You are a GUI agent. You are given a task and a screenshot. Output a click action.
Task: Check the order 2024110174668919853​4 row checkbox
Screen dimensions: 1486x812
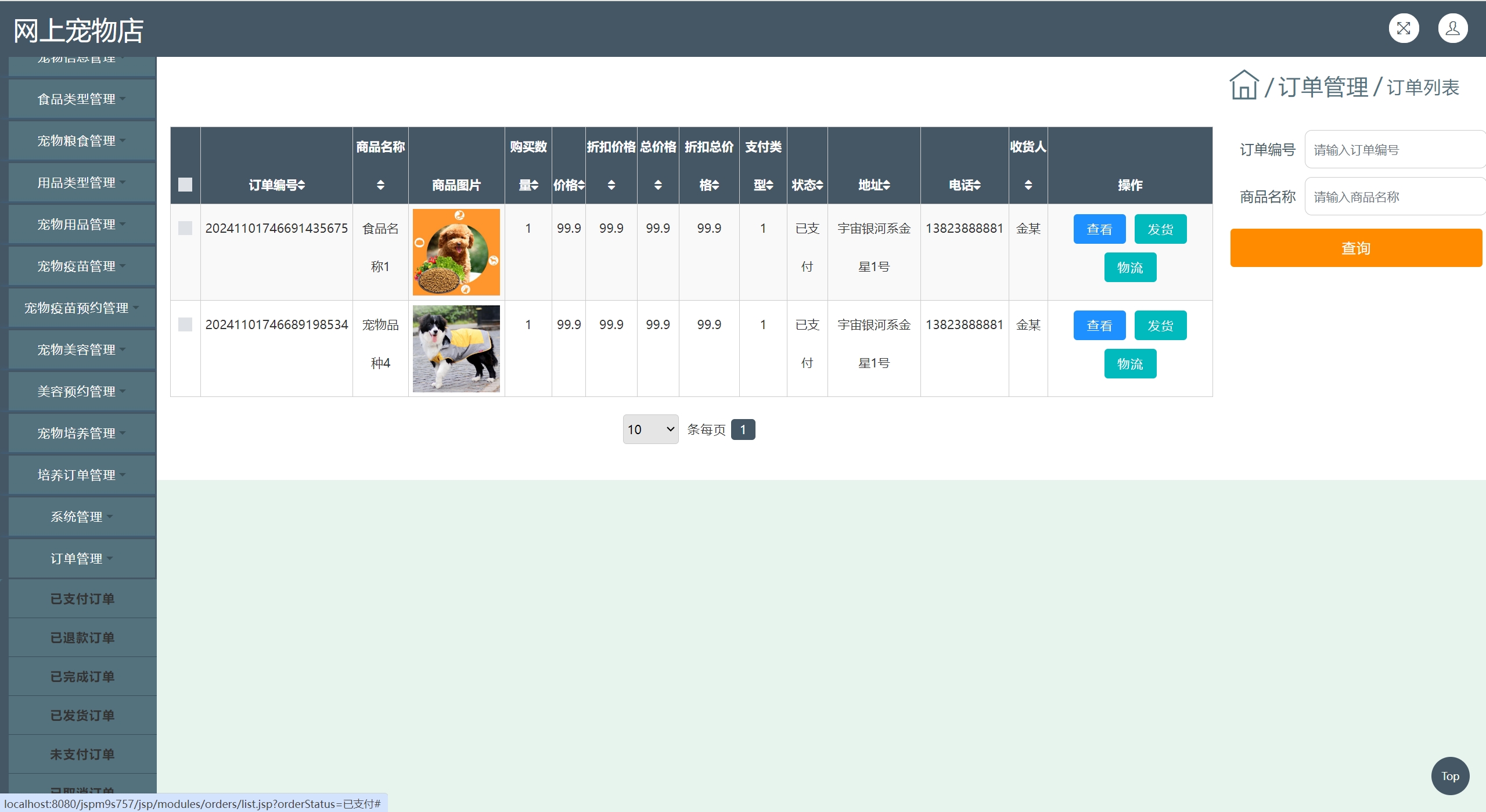[185, 324]
